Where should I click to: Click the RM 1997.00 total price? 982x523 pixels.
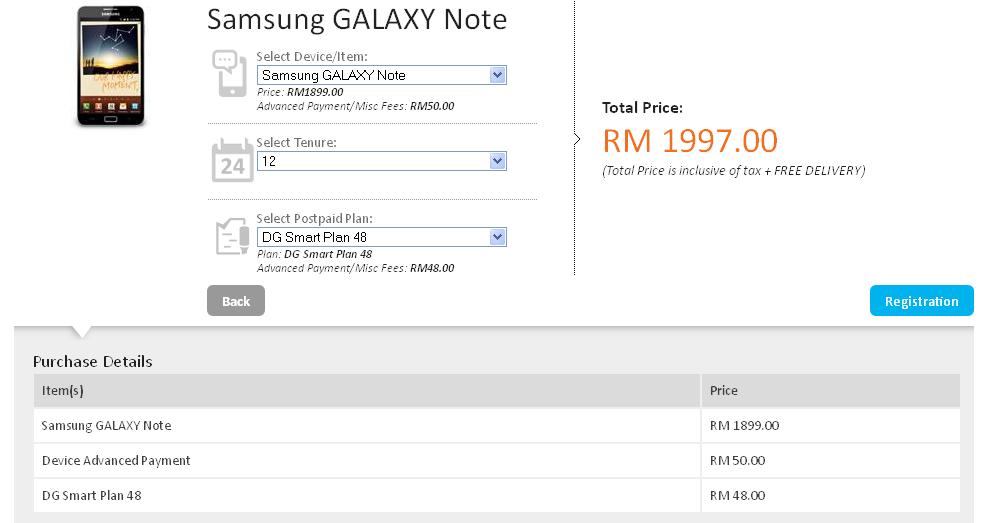tap(690, 140)
